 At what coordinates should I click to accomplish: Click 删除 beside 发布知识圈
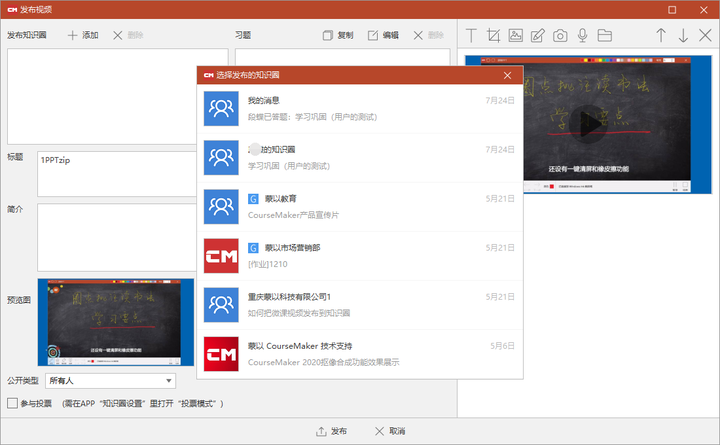tap(128, 35)
